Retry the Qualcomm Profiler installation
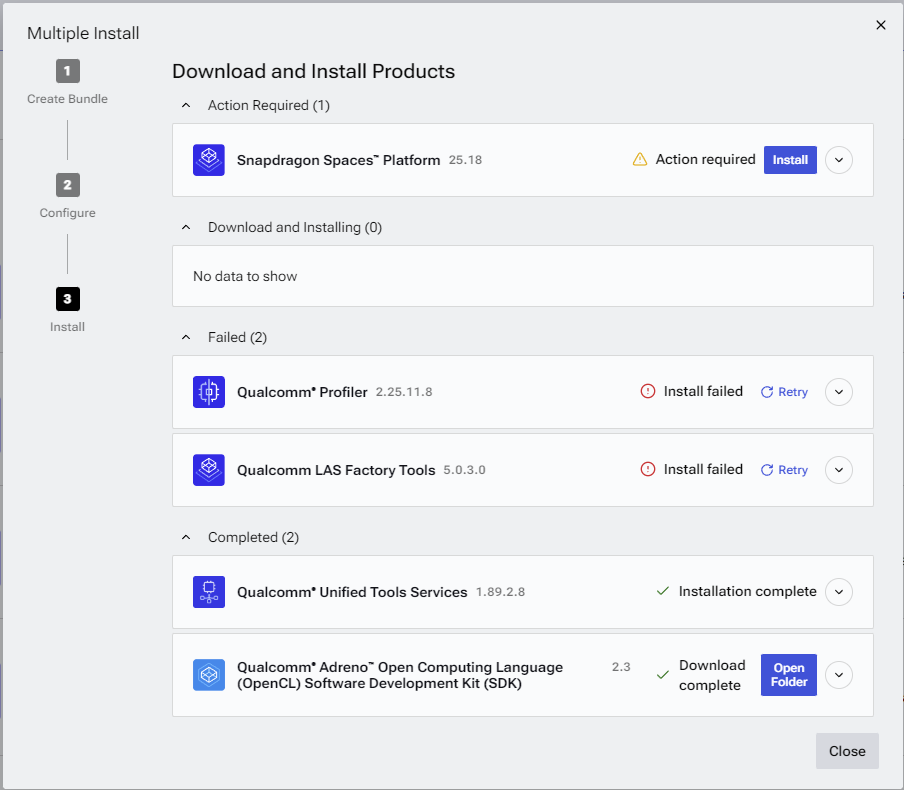The image size is (904, 790). (784, 392)
